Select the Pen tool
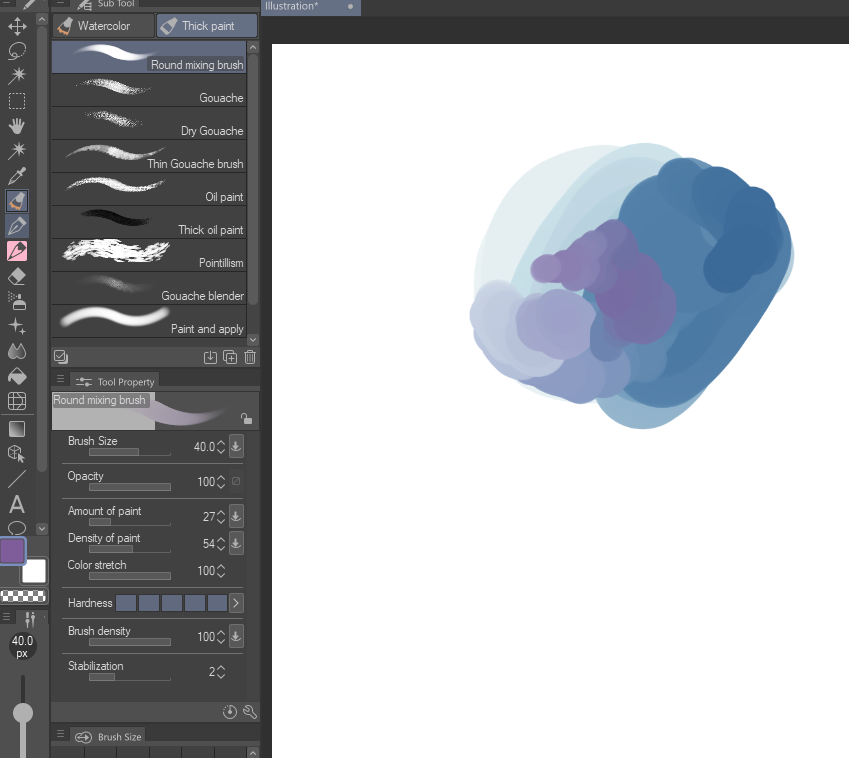The height and width of the screenshot is (758, 849). tap(17, 226)
